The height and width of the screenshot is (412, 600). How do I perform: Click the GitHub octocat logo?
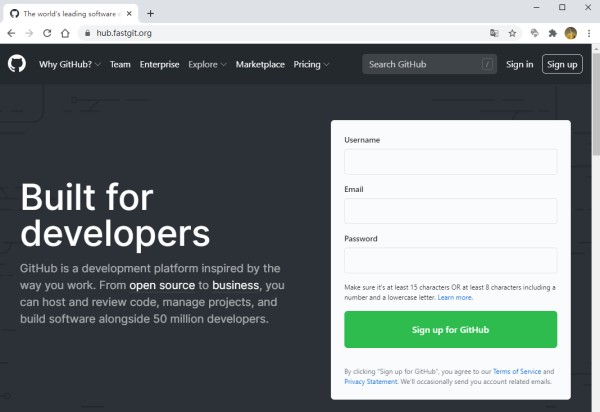pyautogui.click(x=17, y=64)
